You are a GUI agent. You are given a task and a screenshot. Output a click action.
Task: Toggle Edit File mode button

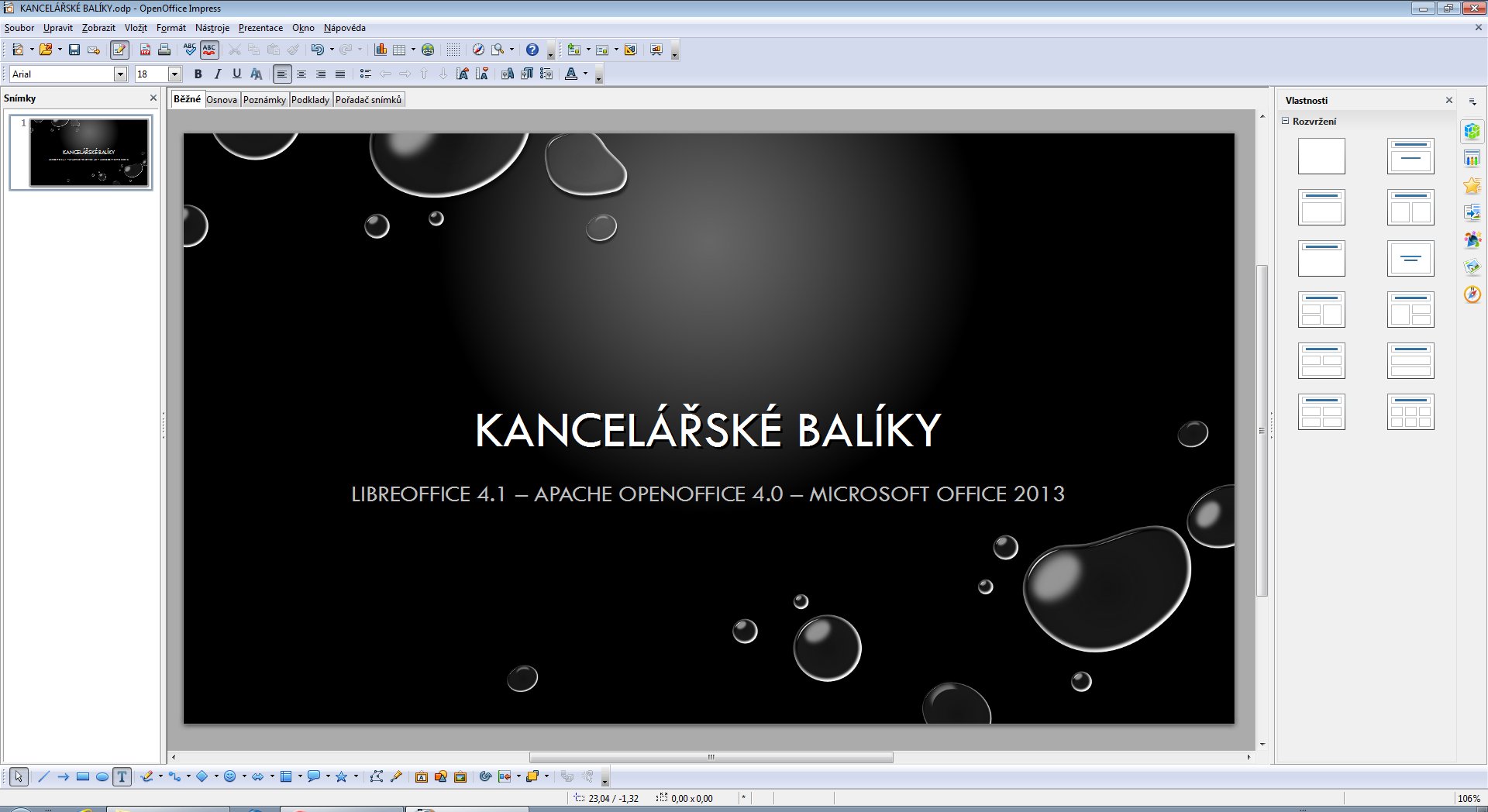[x=119, y=50]
